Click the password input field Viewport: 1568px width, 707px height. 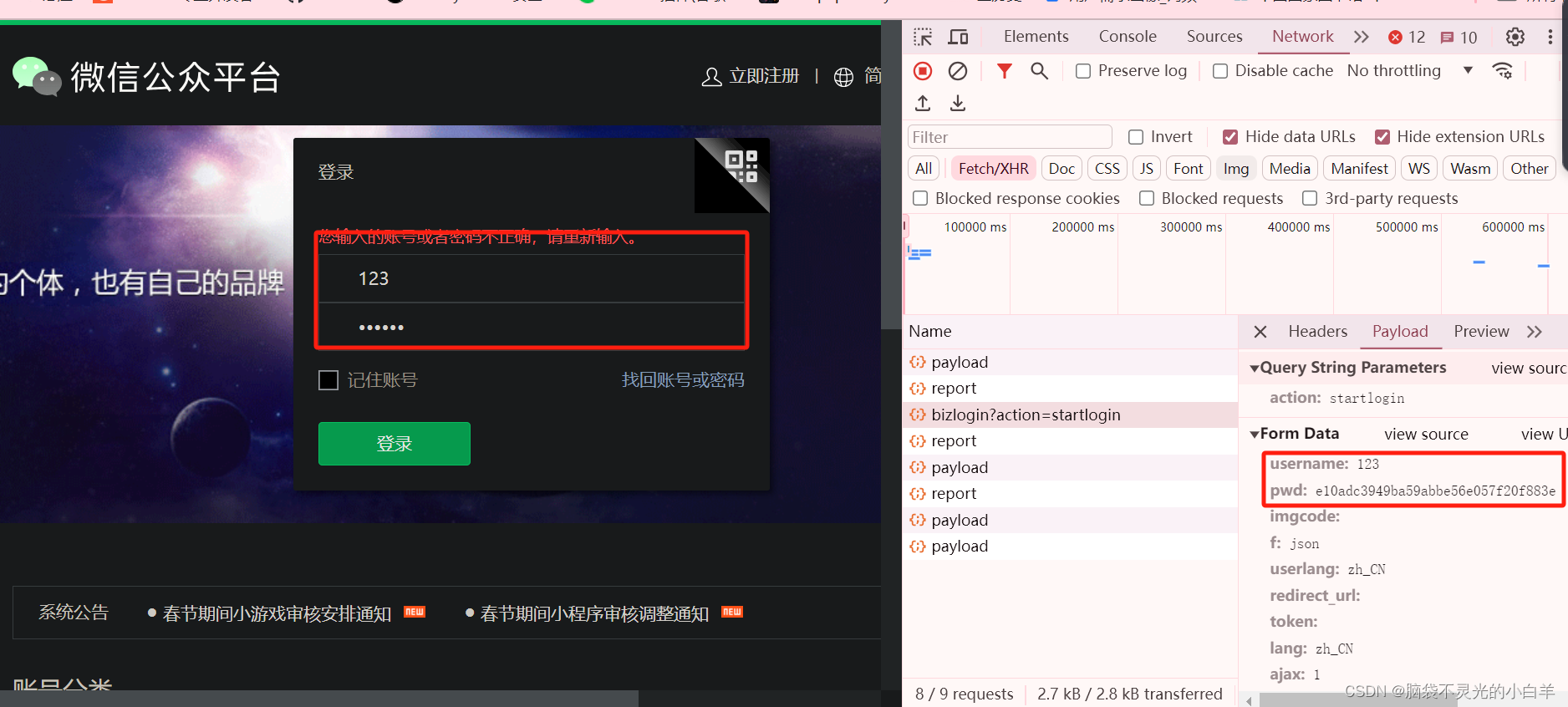pos(531,325)
